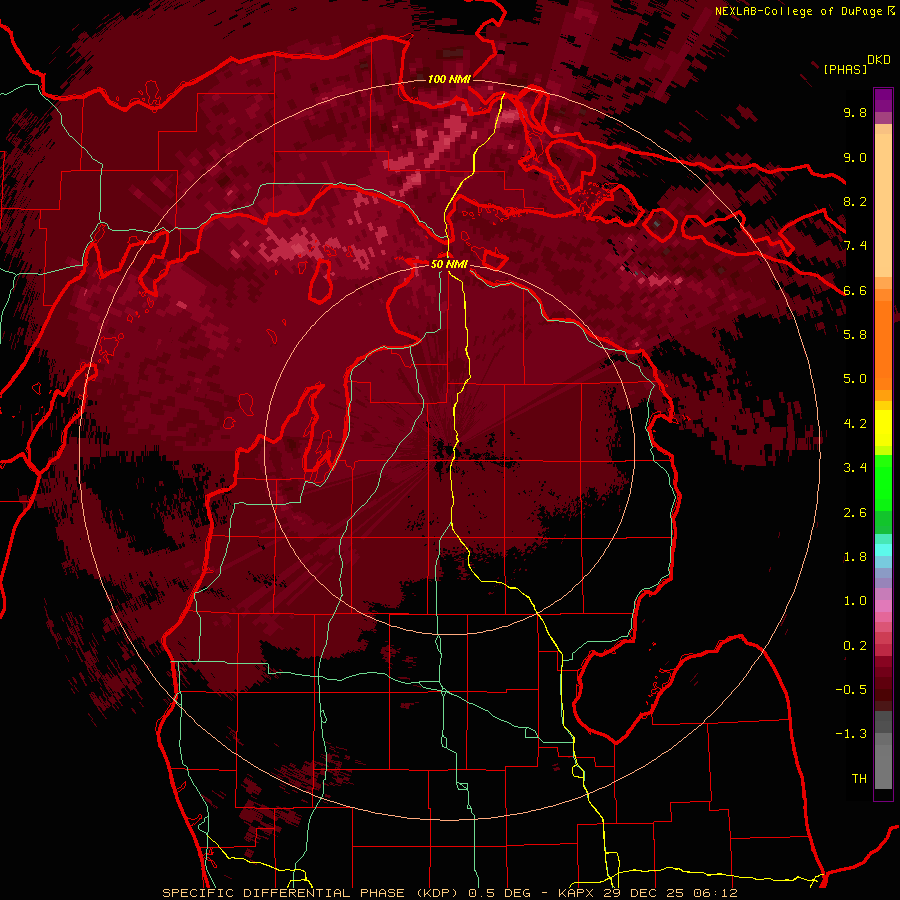Click the 3.4 value on the color scale
This screenshot has height=900, width=900.
tap(855, 468)
